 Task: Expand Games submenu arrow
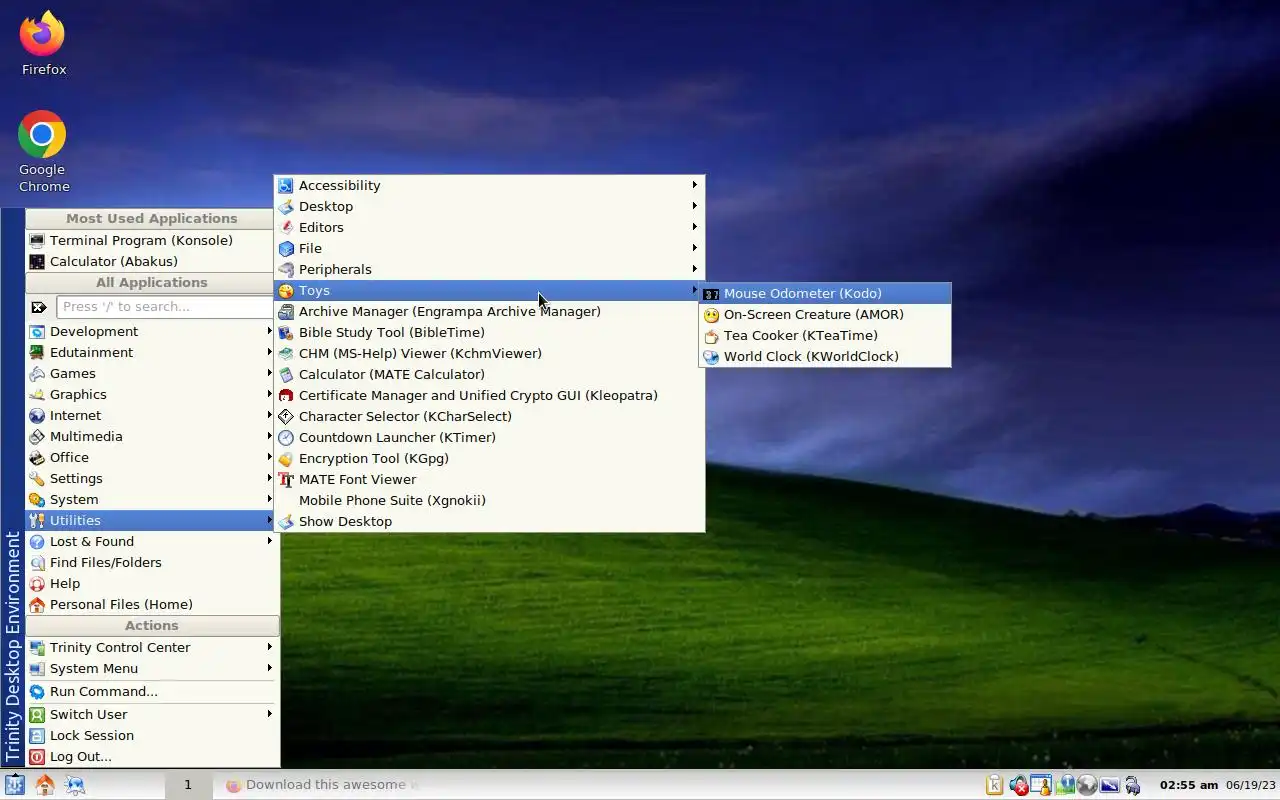tap(269, 373)
